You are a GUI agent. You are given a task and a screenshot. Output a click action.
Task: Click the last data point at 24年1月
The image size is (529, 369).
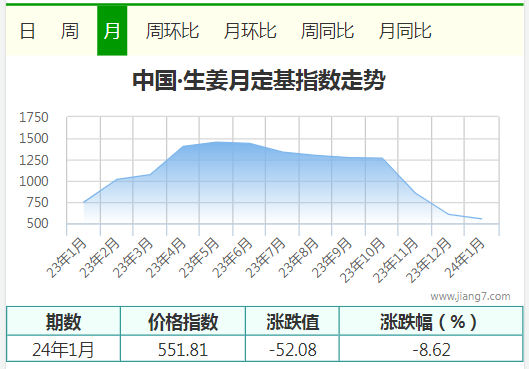coord(481,219)
